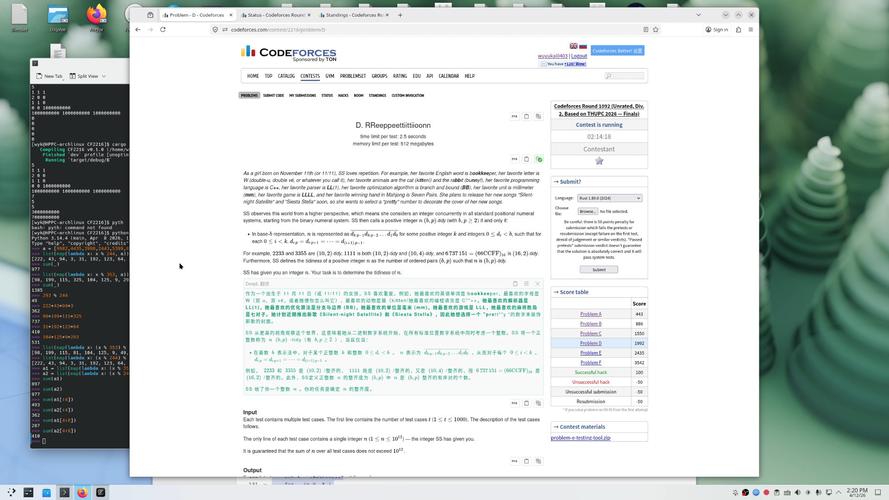Click the Logout link
889x500 pixels.
[x=579, y=56]
